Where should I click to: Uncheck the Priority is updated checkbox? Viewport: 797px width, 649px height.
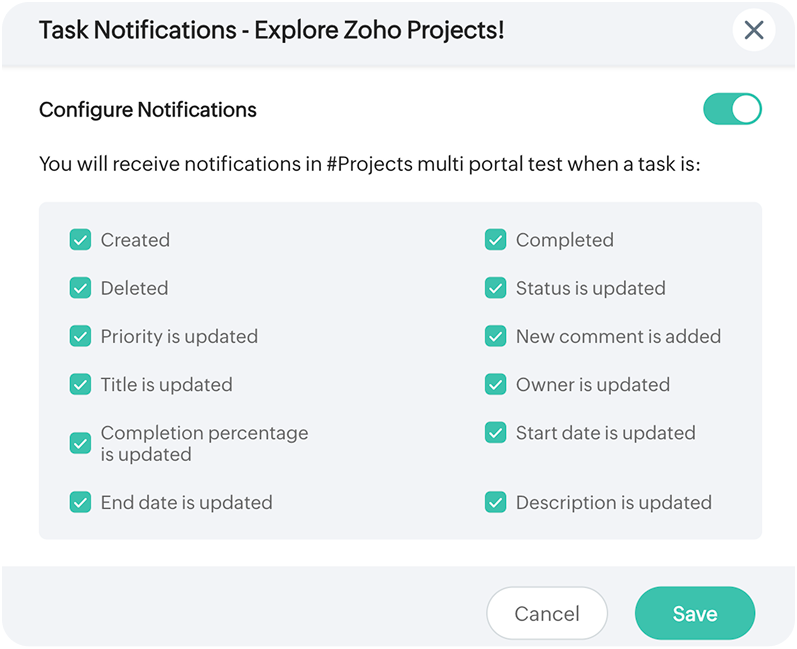[80, 337]
